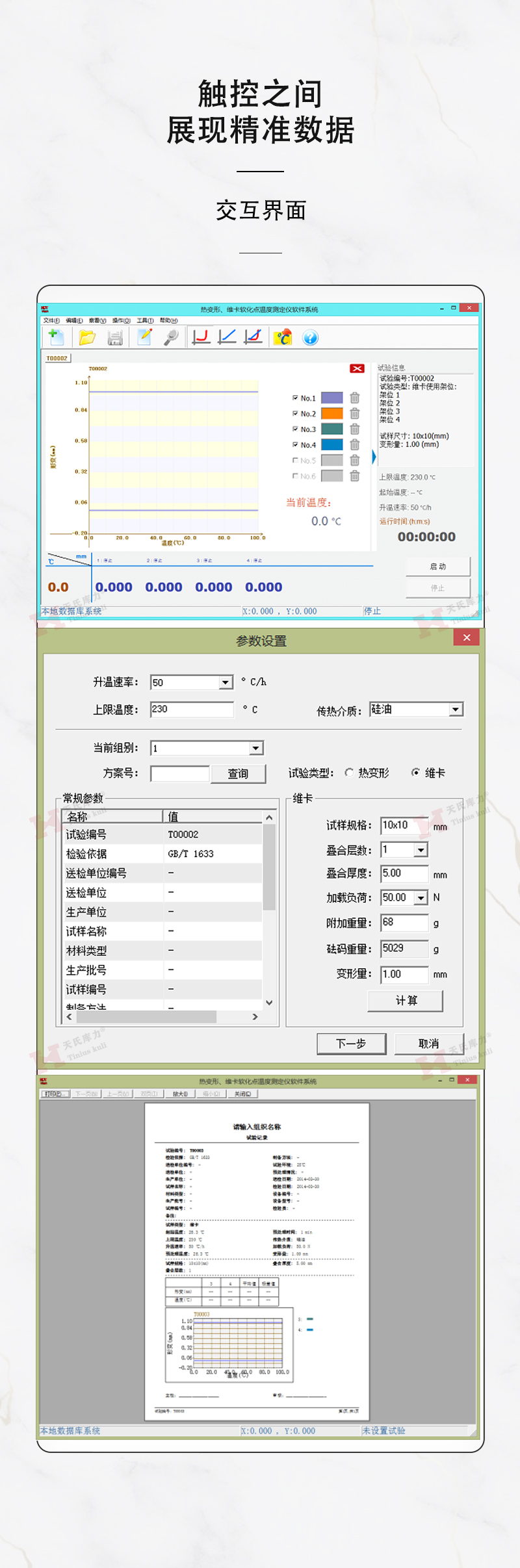
Task: Click the 下一步 button
Action: (351, 1044)
